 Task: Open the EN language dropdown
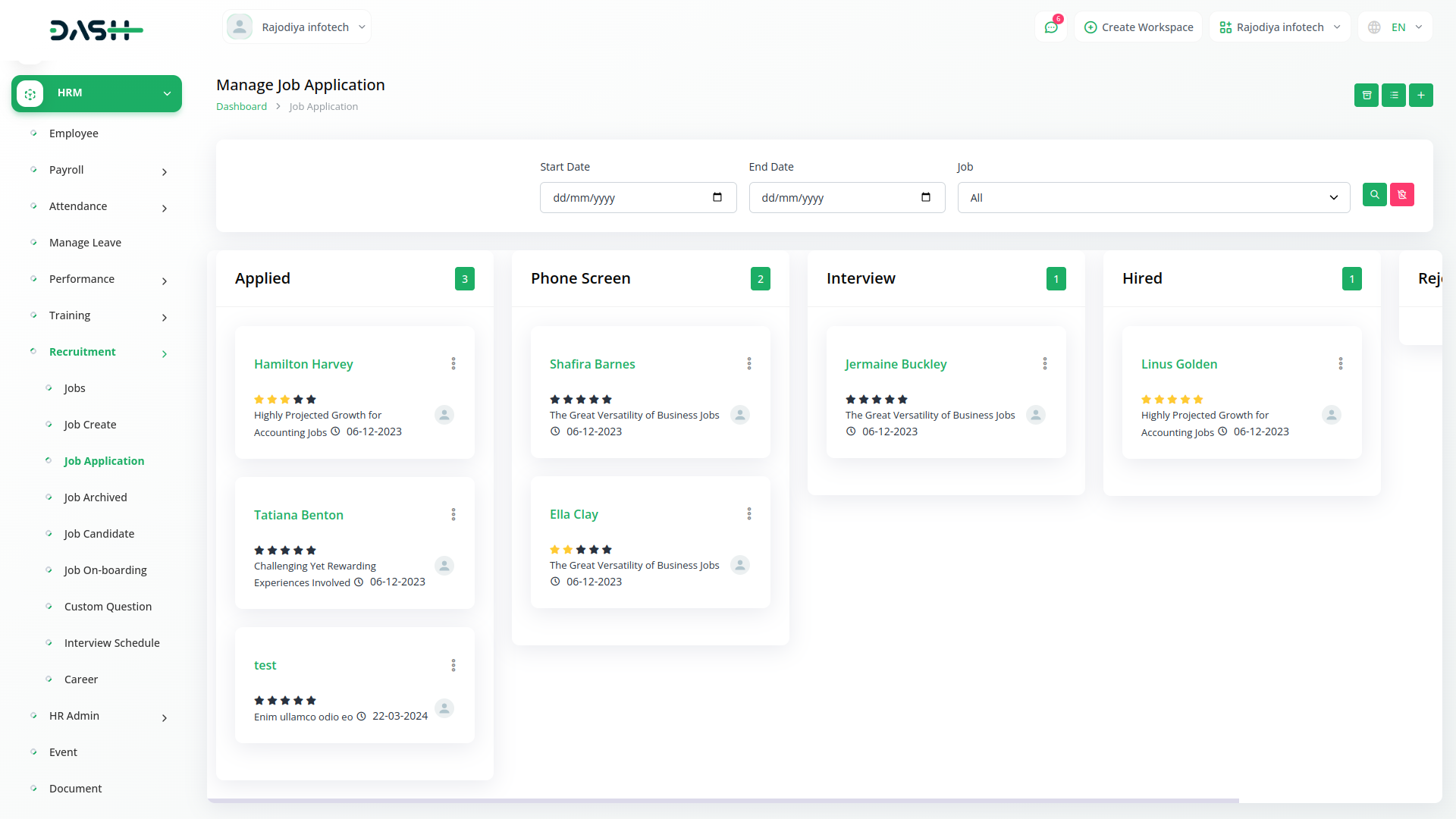click(x=1395, y=27)
